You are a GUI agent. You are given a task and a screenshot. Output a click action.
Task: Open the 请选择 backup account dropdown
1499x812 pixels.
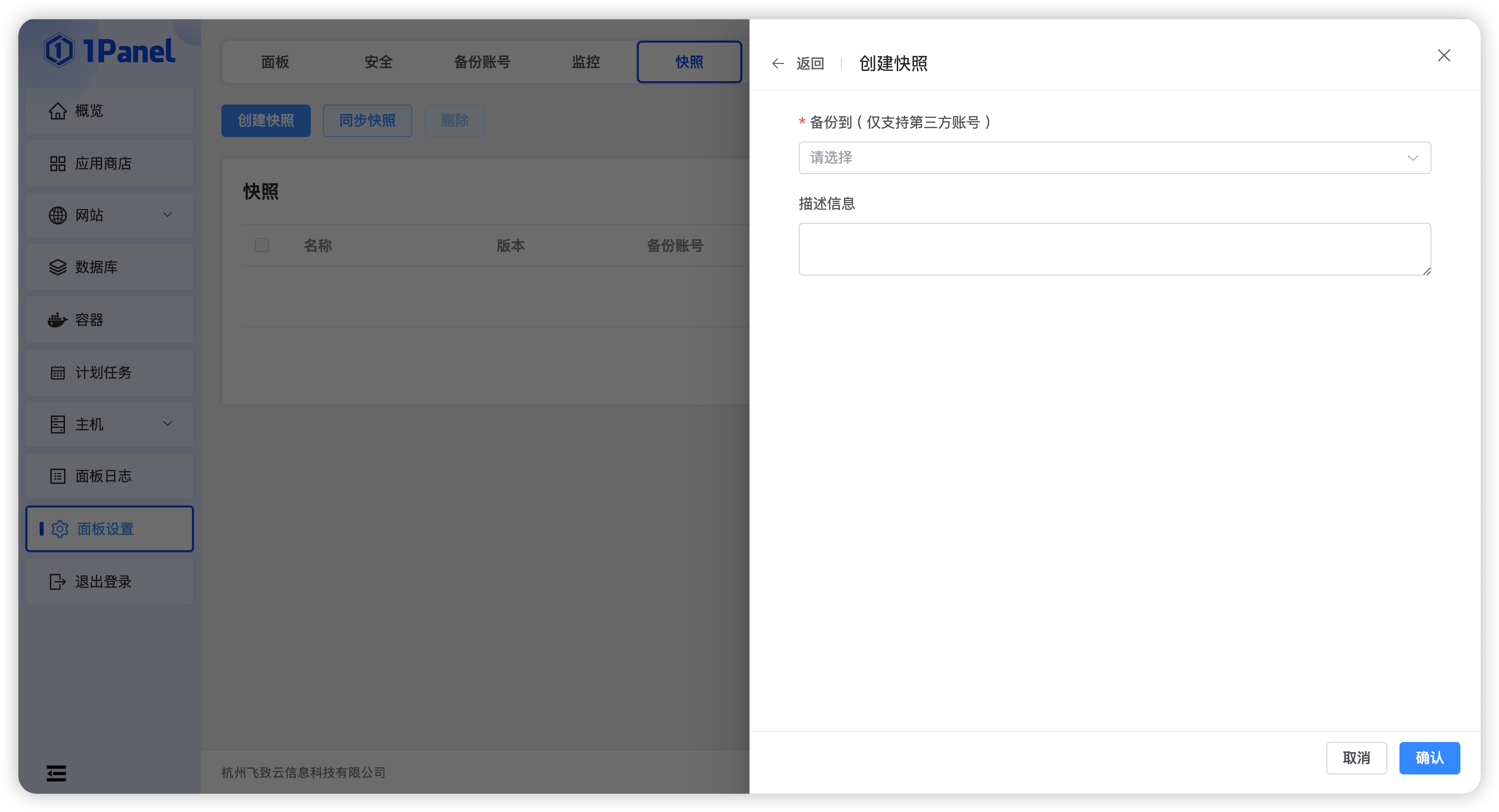(x=1114, y=158)
